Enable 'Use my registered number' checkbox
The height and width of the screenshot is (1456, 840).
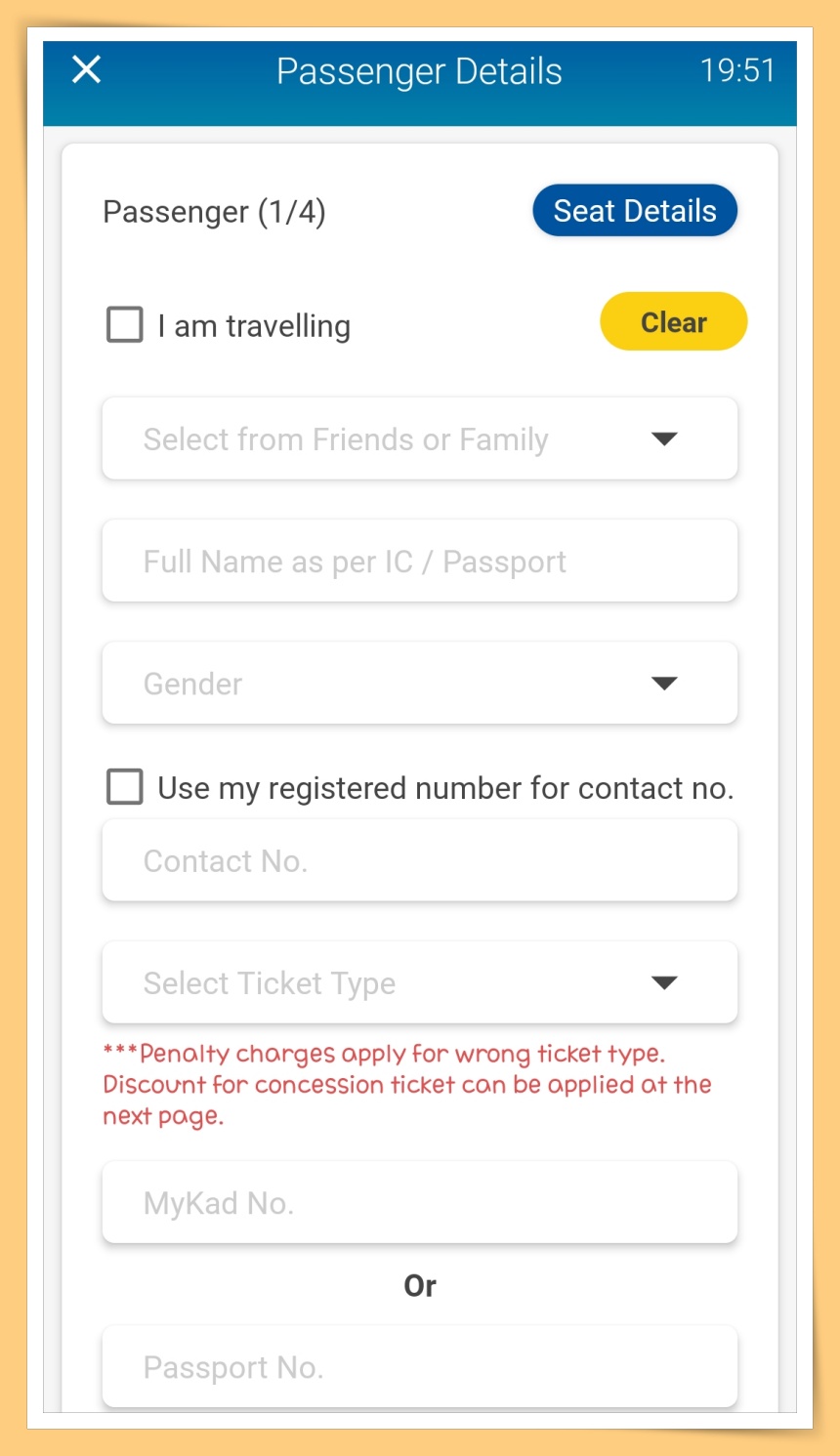coord(125,787)
